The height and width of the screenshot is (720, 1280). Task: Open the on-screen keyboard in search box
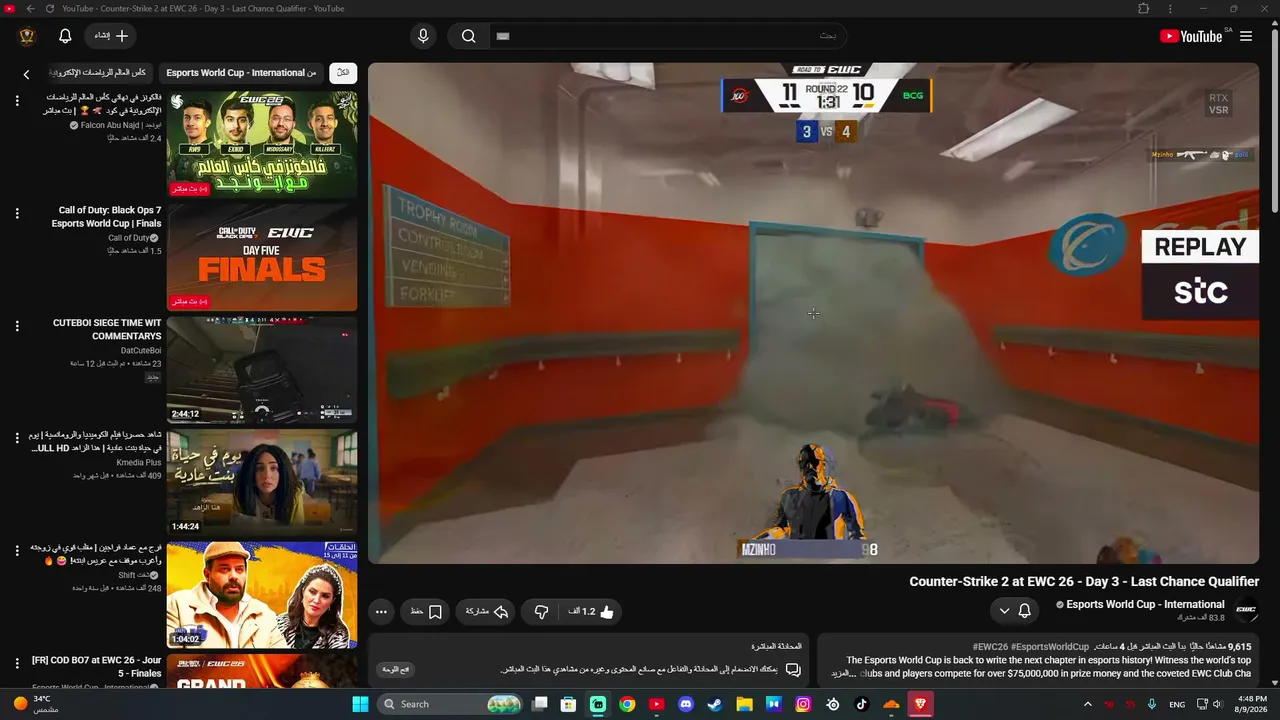(x=503, y=36)
